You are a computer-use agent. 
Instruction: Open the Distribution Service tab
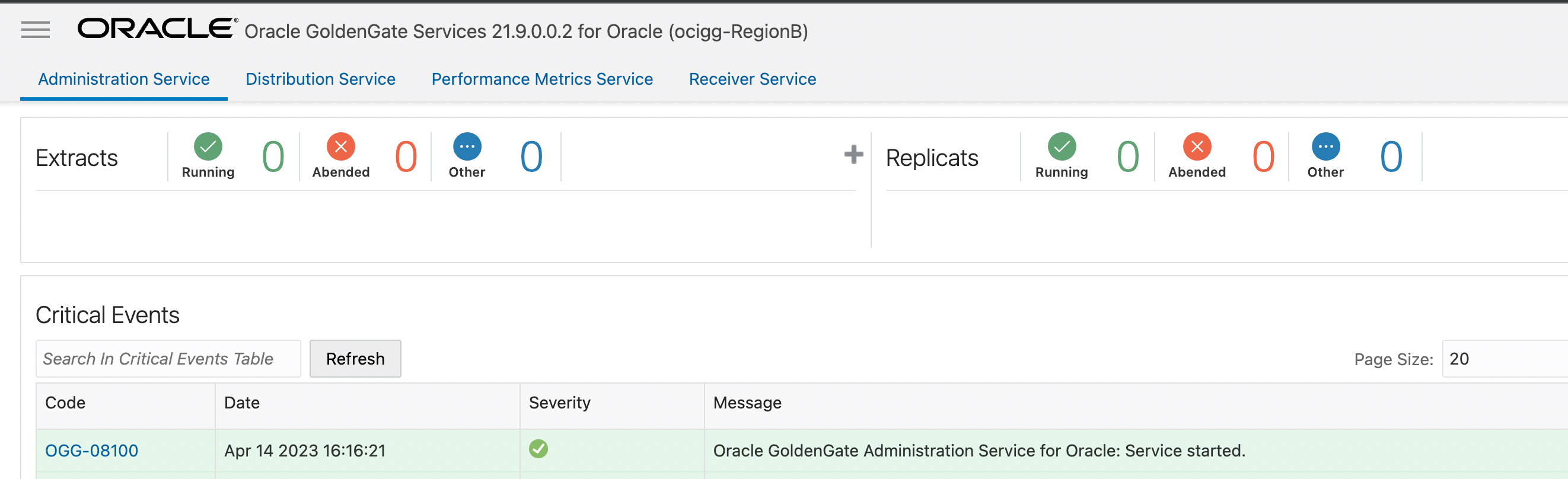[320, 79]
